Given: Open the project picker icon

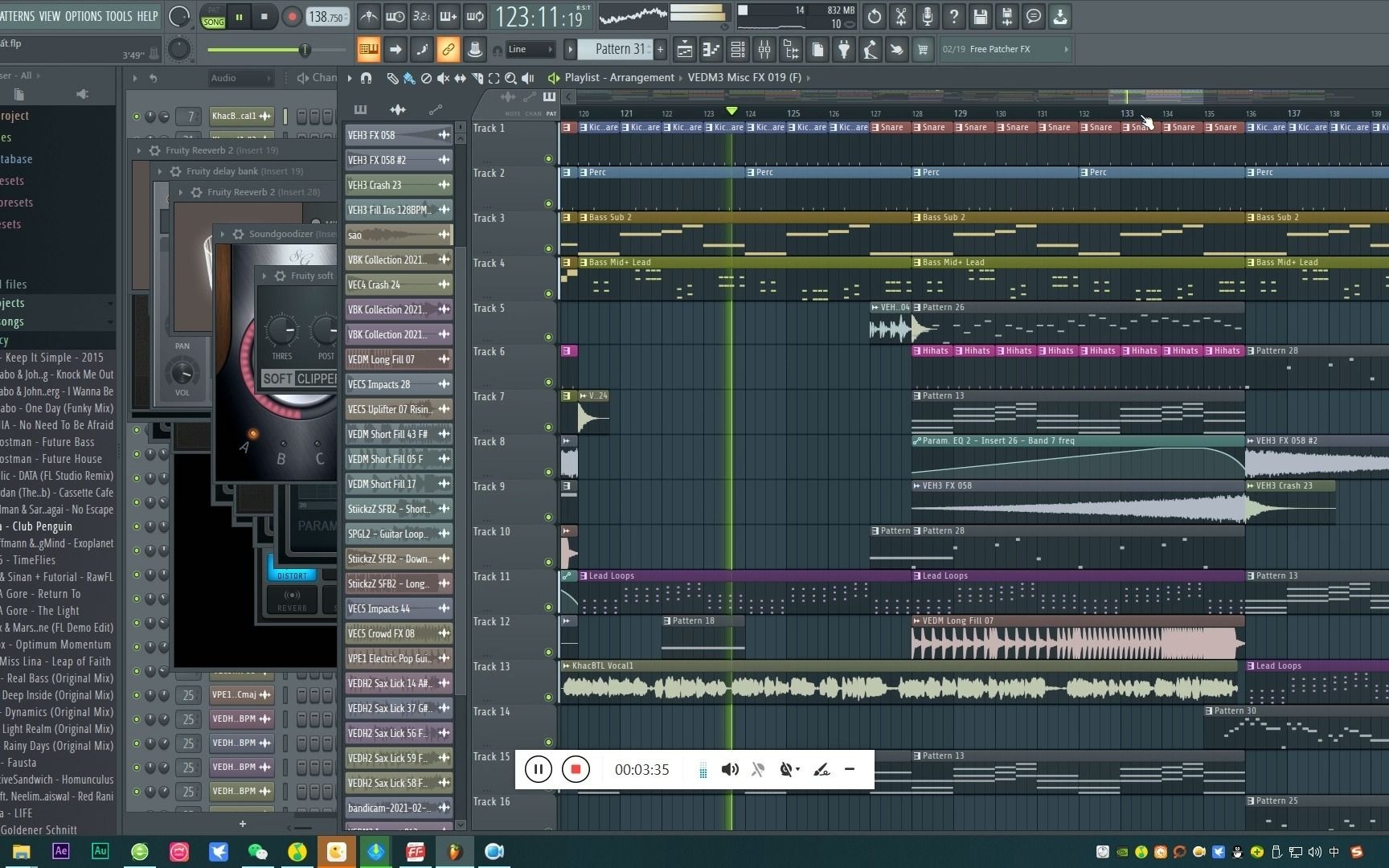Looking at the screenshot, I should pos(817,50).
